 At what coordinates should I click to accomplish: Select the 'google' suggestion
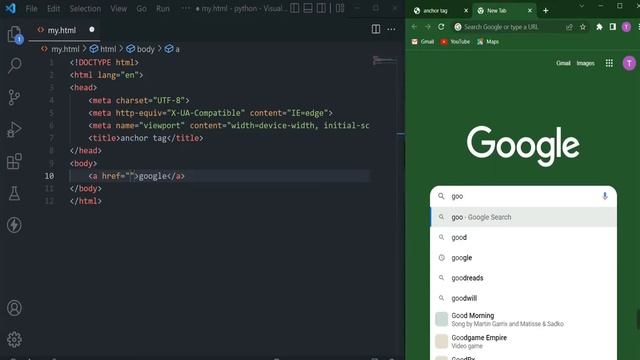(523, 258)
